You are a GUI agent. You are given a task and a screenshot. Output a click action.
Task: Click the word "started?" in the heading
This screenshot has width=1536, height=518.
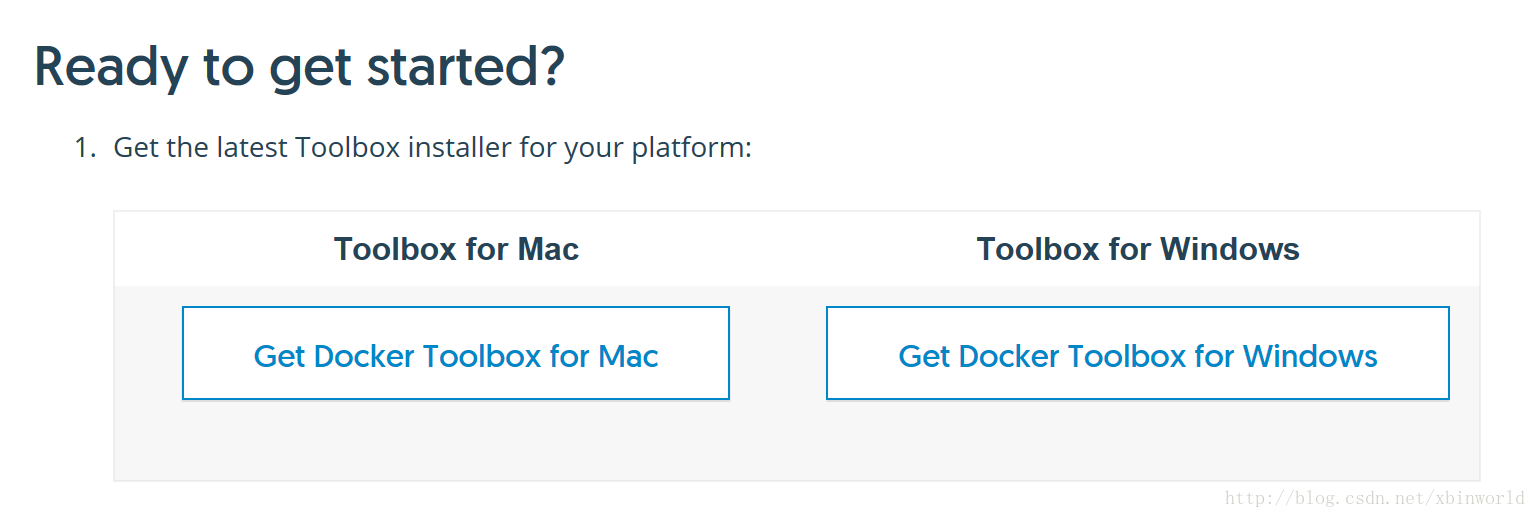click(466, 67)
